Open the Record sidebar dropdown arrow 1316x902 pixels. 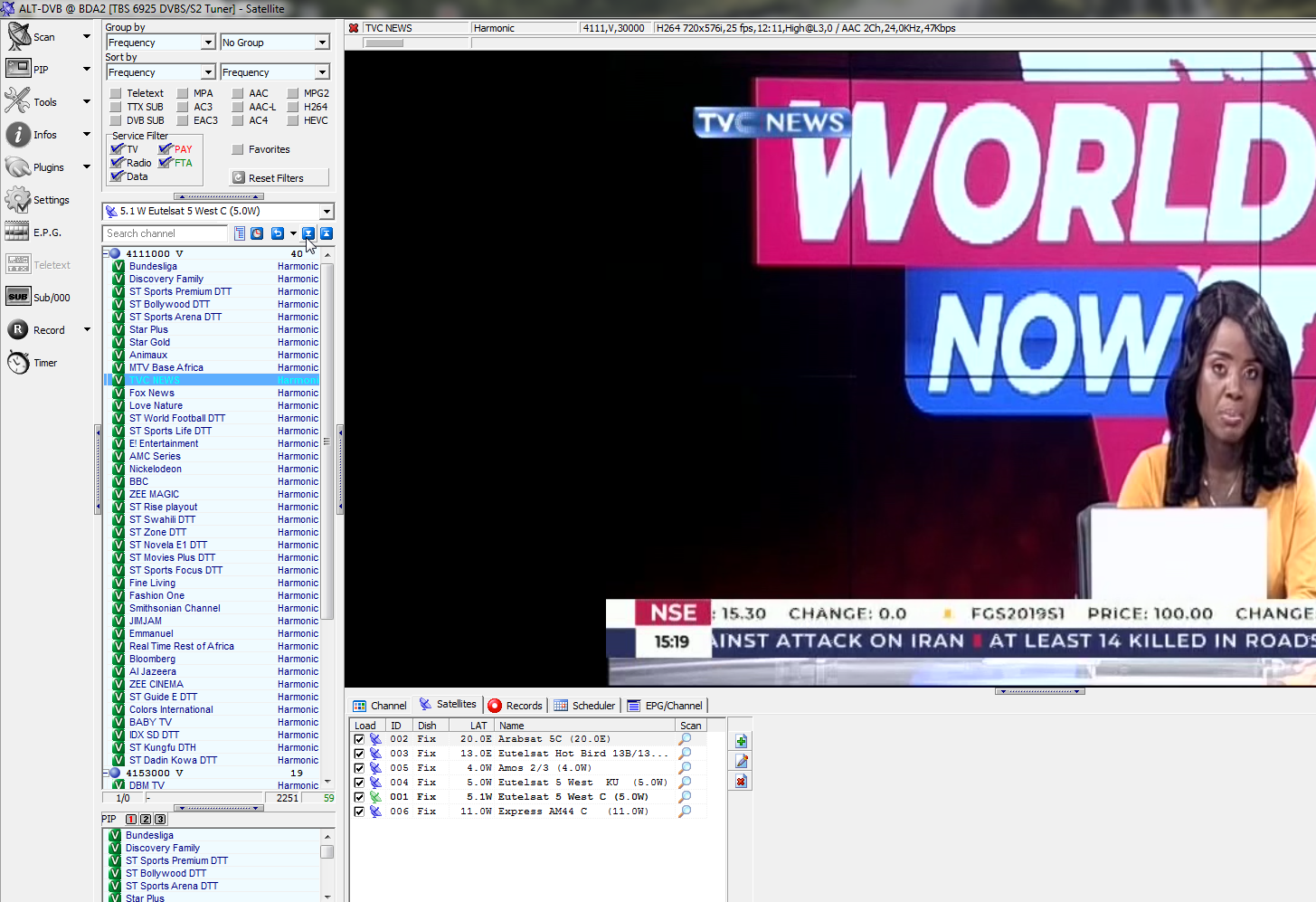pyautogui.click(x=87, y=330)
